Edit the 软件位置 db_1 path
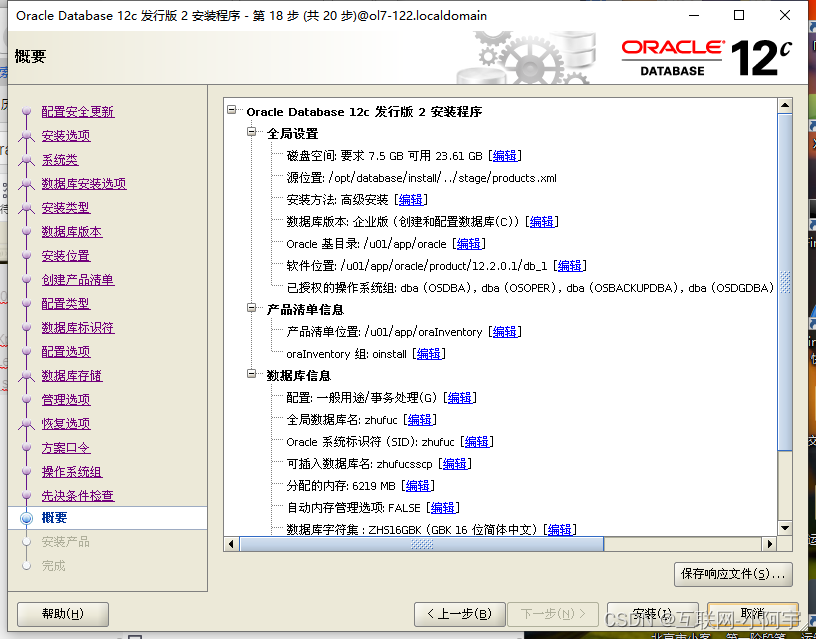816x639 pixels. 570,265
